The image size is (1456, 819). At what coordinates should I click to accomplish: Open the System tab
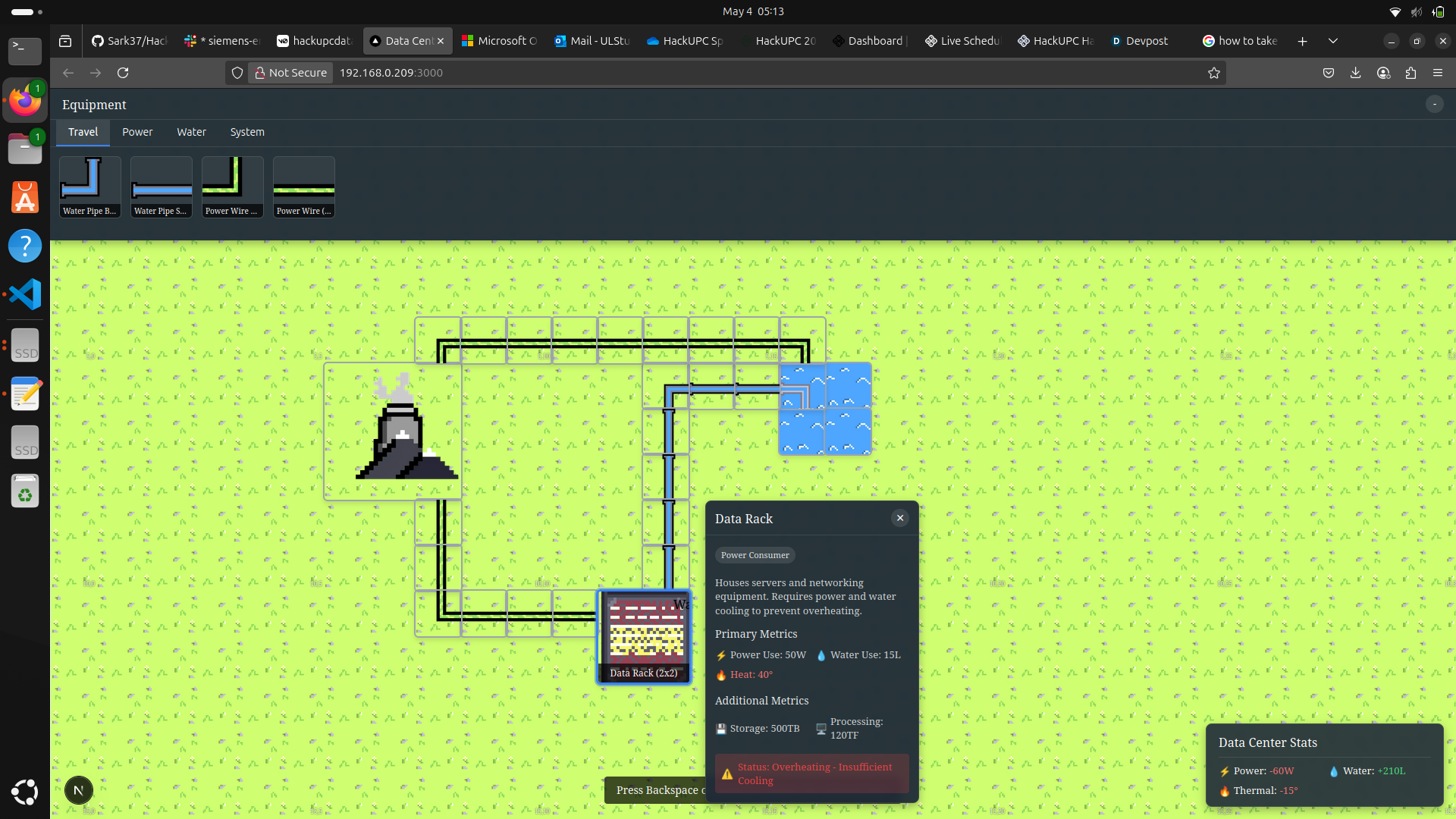[247, 132]
